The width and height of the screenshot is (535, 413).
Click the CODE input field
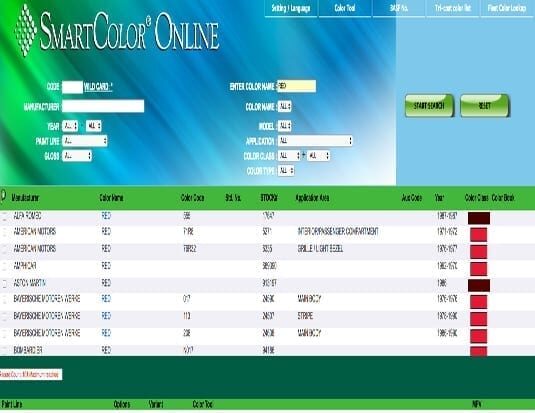[x=72, y=87]
